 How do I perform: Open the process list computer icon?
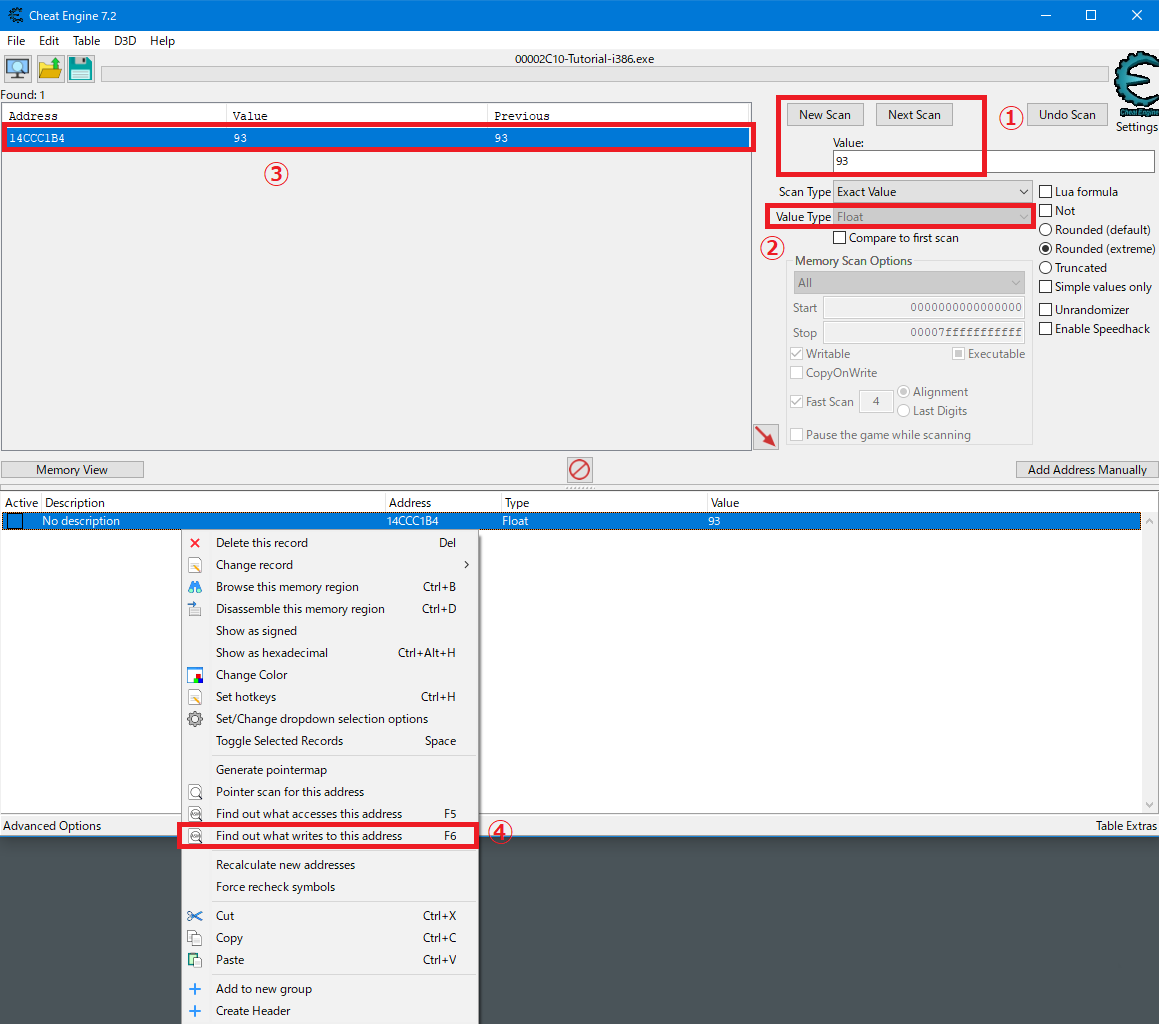(18, 69)
